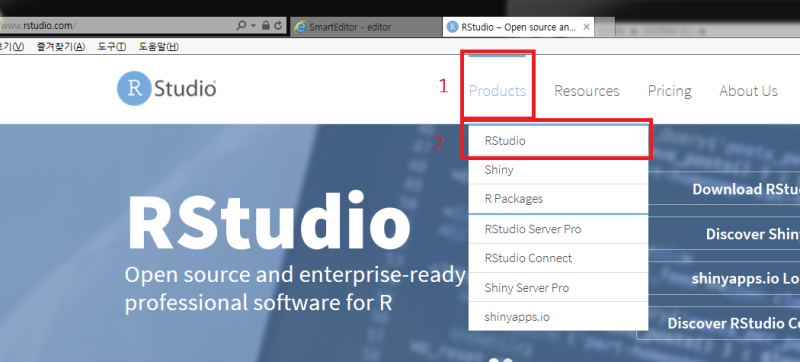
Task: Open the 도구(T) tools menu
Action: click(112, 47)
